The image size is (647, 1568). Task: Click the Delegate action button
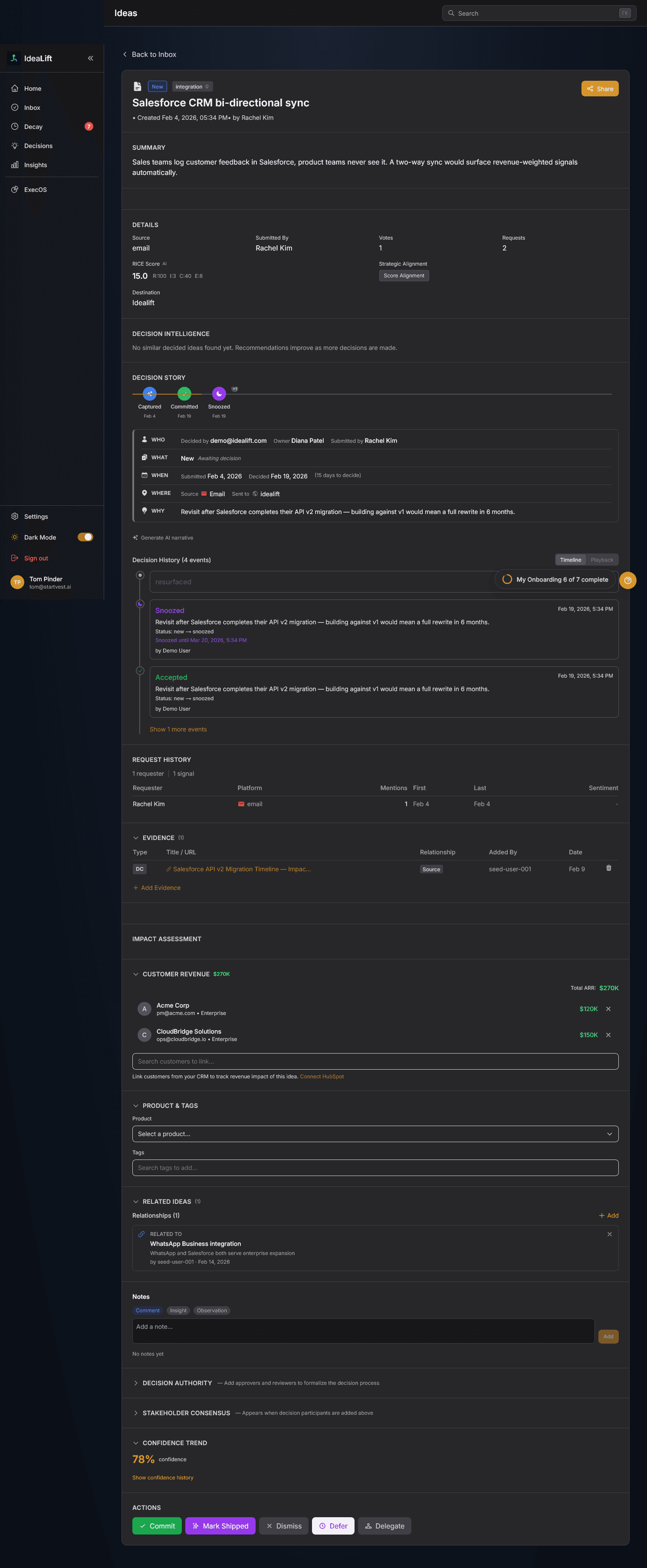(x=384, y=1526)
